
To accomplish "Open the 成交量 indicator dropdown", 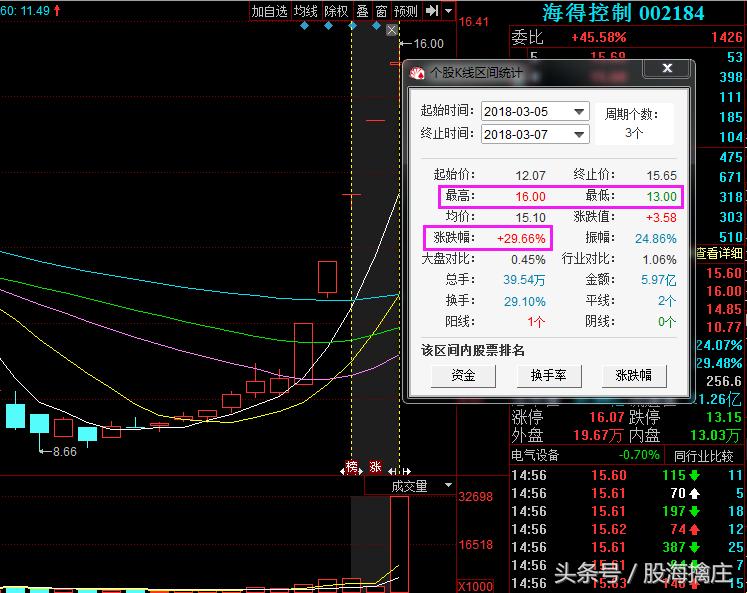I will [448, 485].
